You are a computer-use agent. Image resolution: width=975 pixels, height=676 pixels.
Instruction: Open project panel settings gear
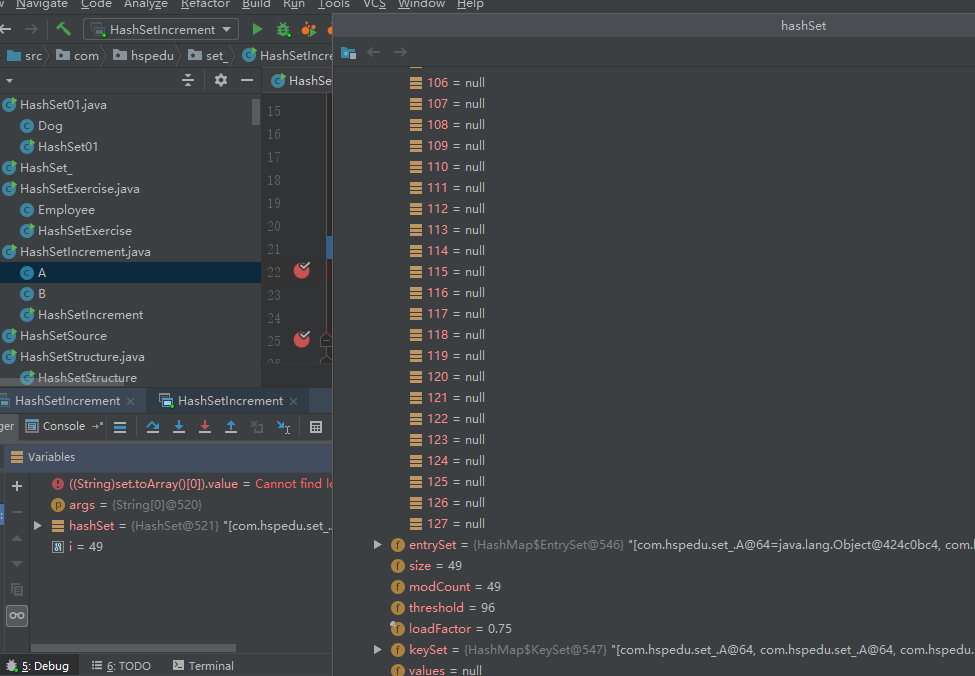click(x=221, y=80)
